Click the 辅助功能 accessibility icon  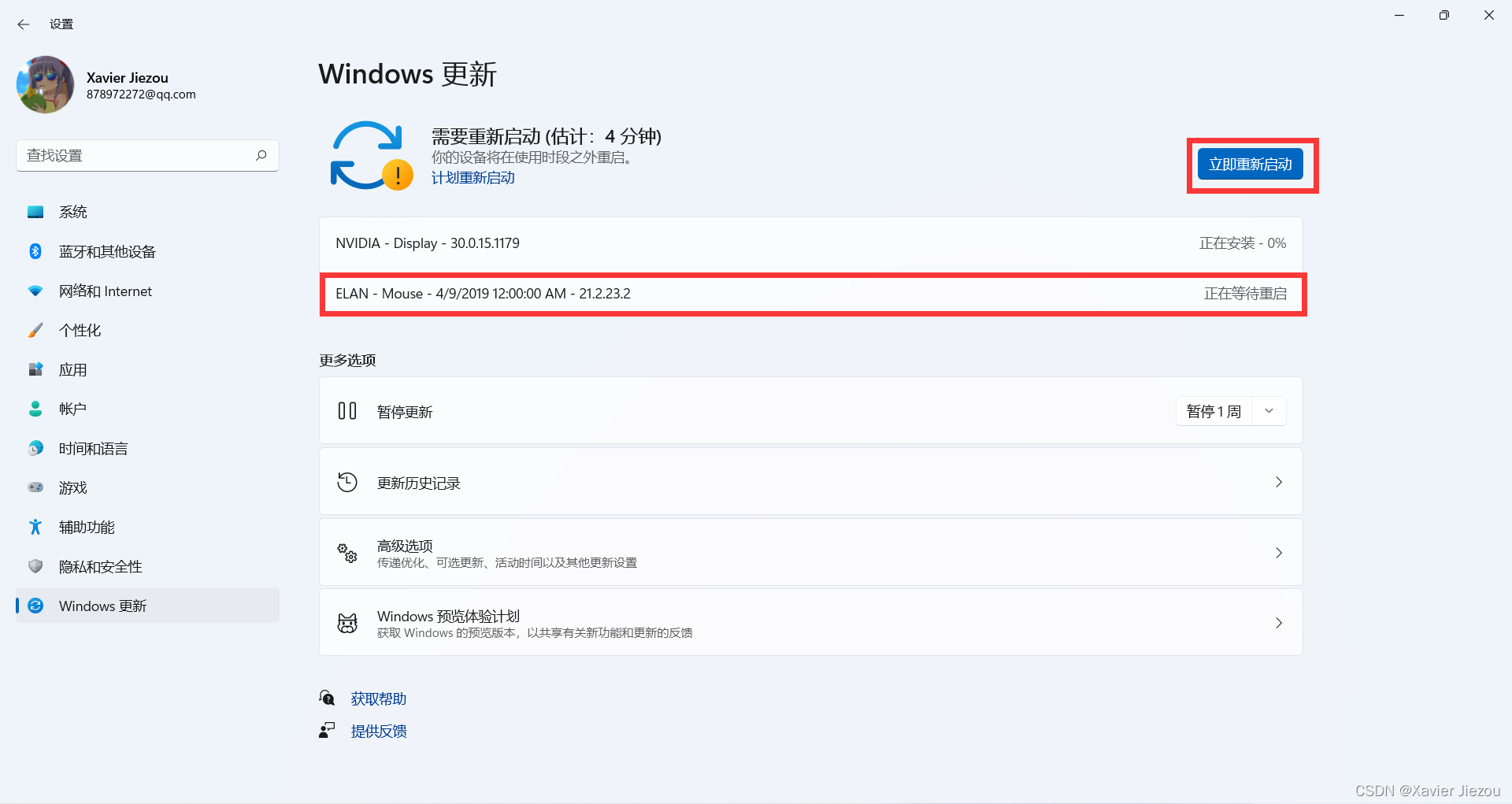click(35, 527)
